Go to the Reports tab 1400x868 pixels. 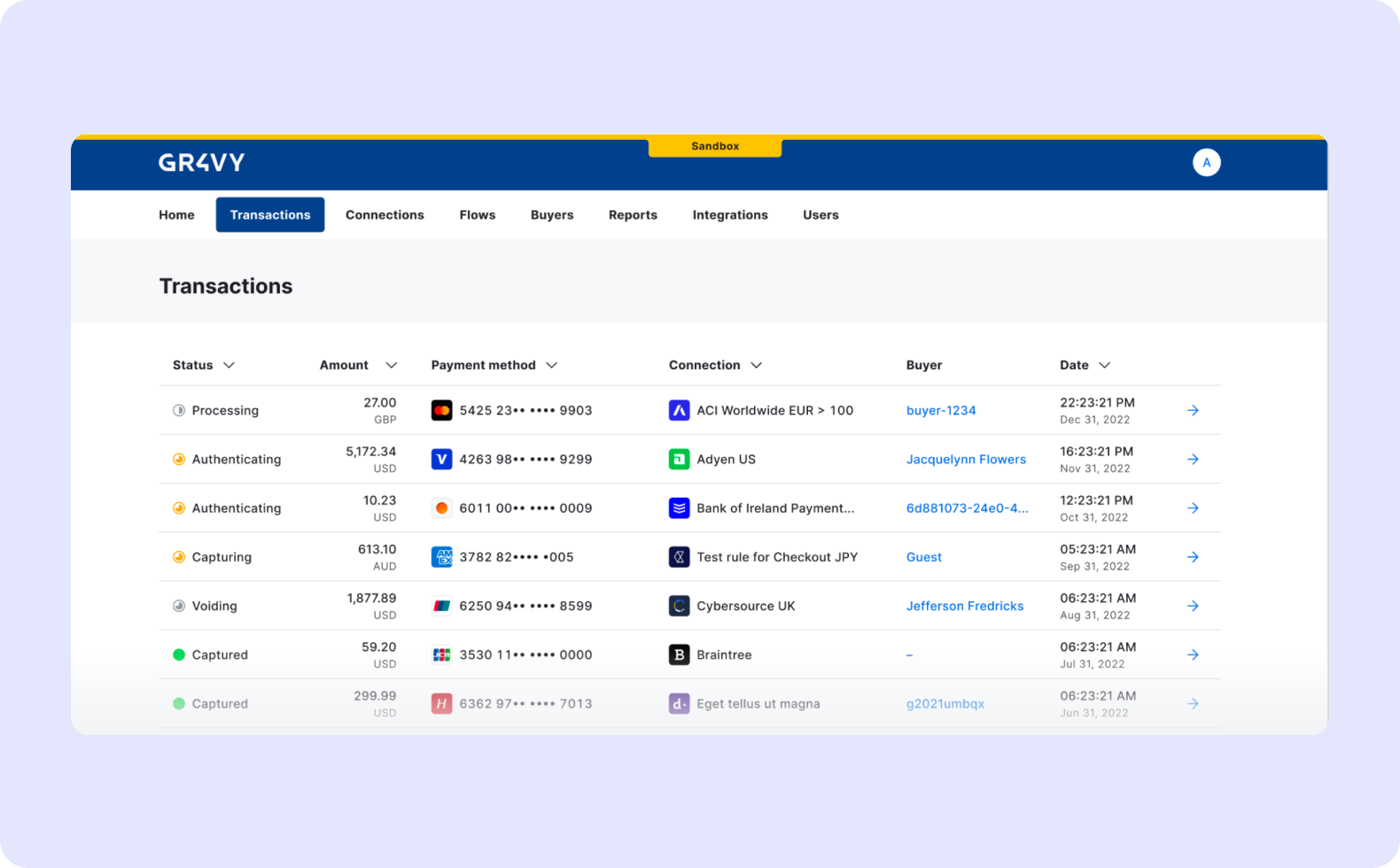[633, 214]
